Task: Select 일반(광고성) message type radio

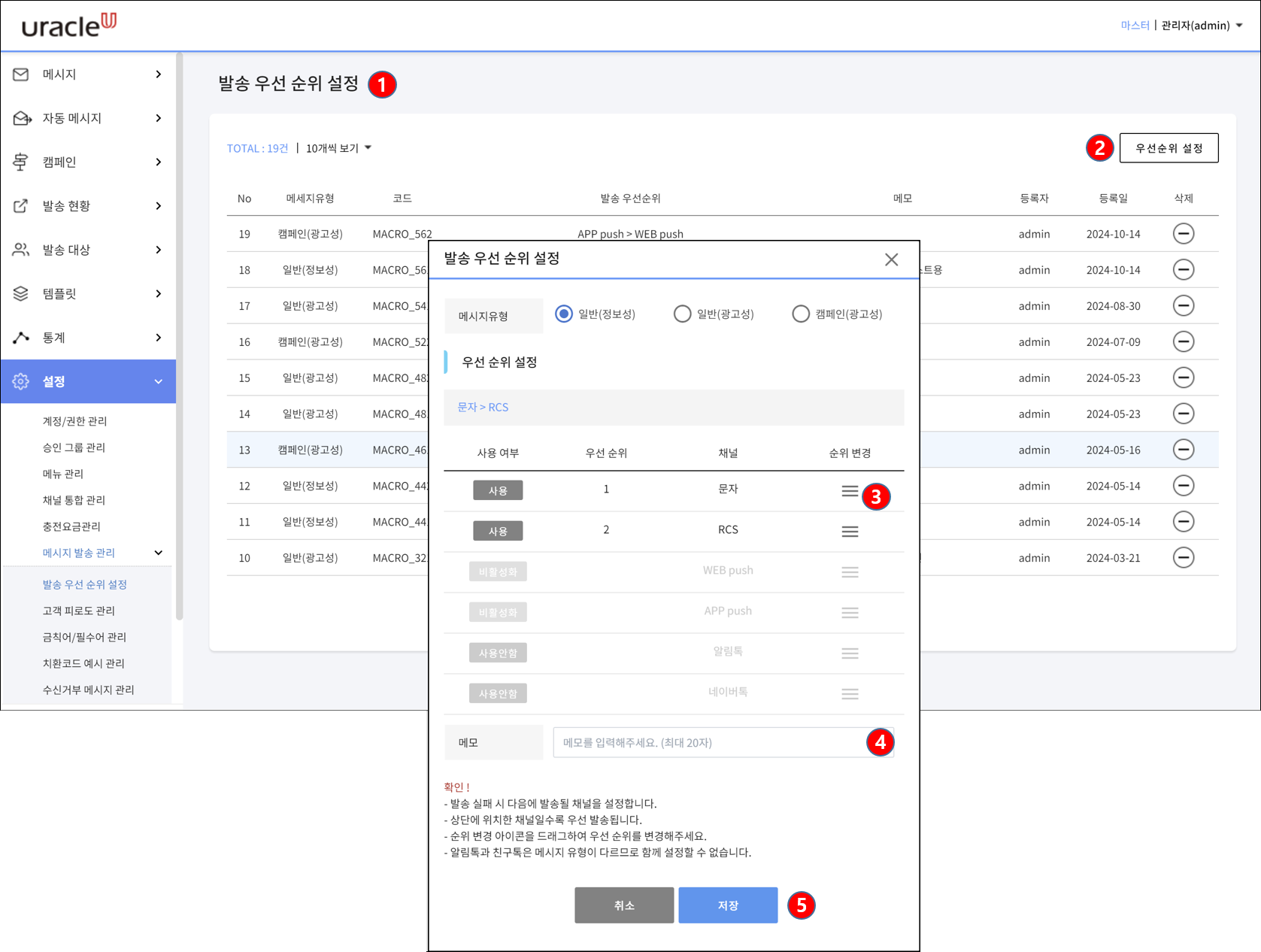Action: click(682, 314)
